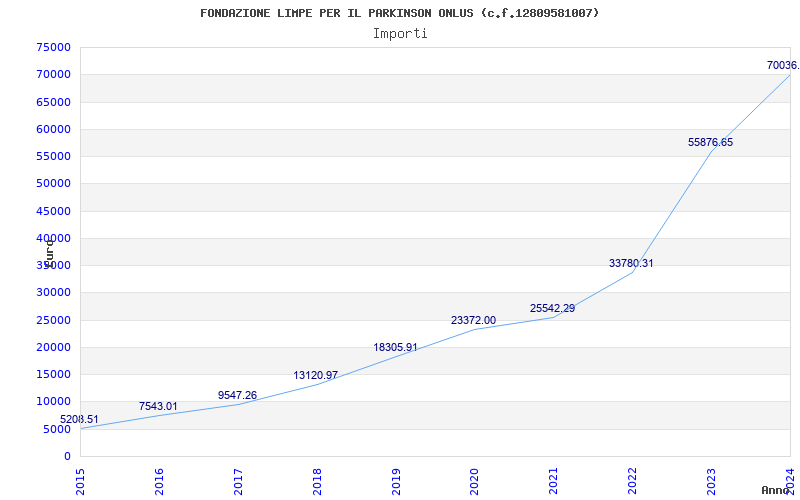Viewport: 800px width, 500px height.
Task: Click the y-axis value 75000
Action: point(54,47)
